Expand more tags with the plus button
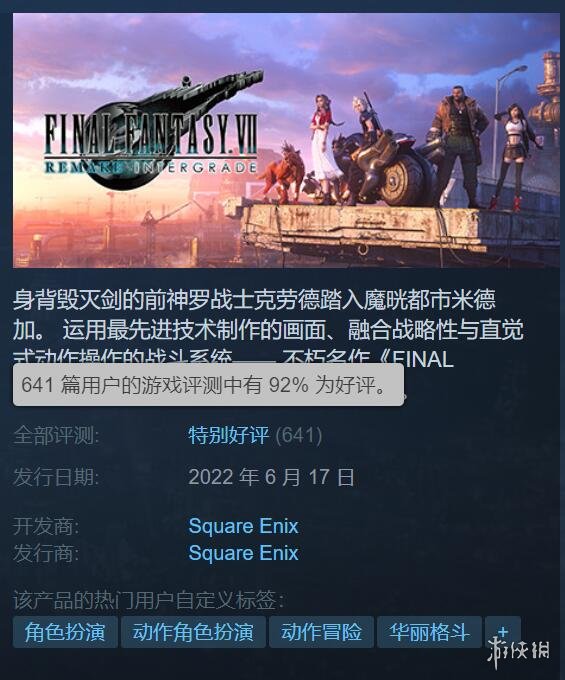Screen dimensions: 565x680 point(503,632)
